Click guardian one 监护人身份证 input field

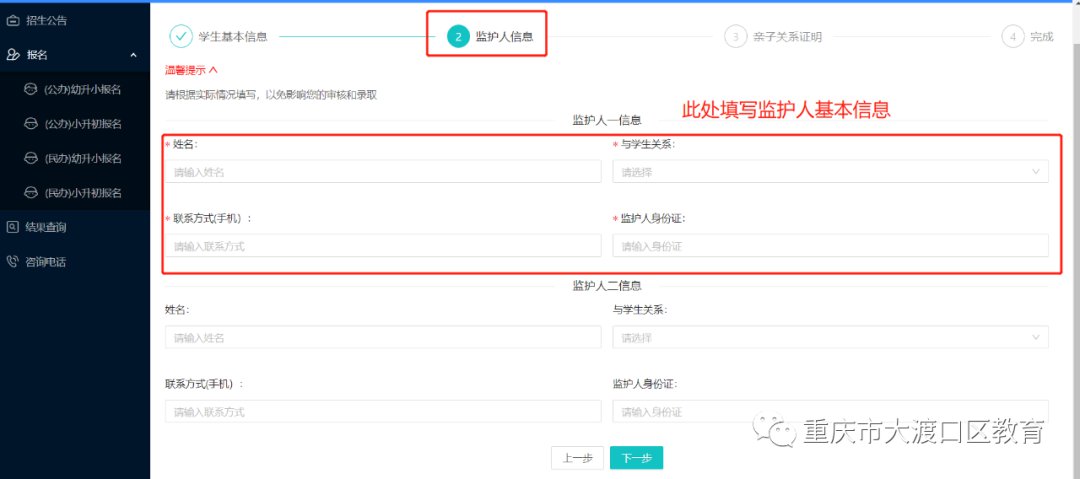830,246
